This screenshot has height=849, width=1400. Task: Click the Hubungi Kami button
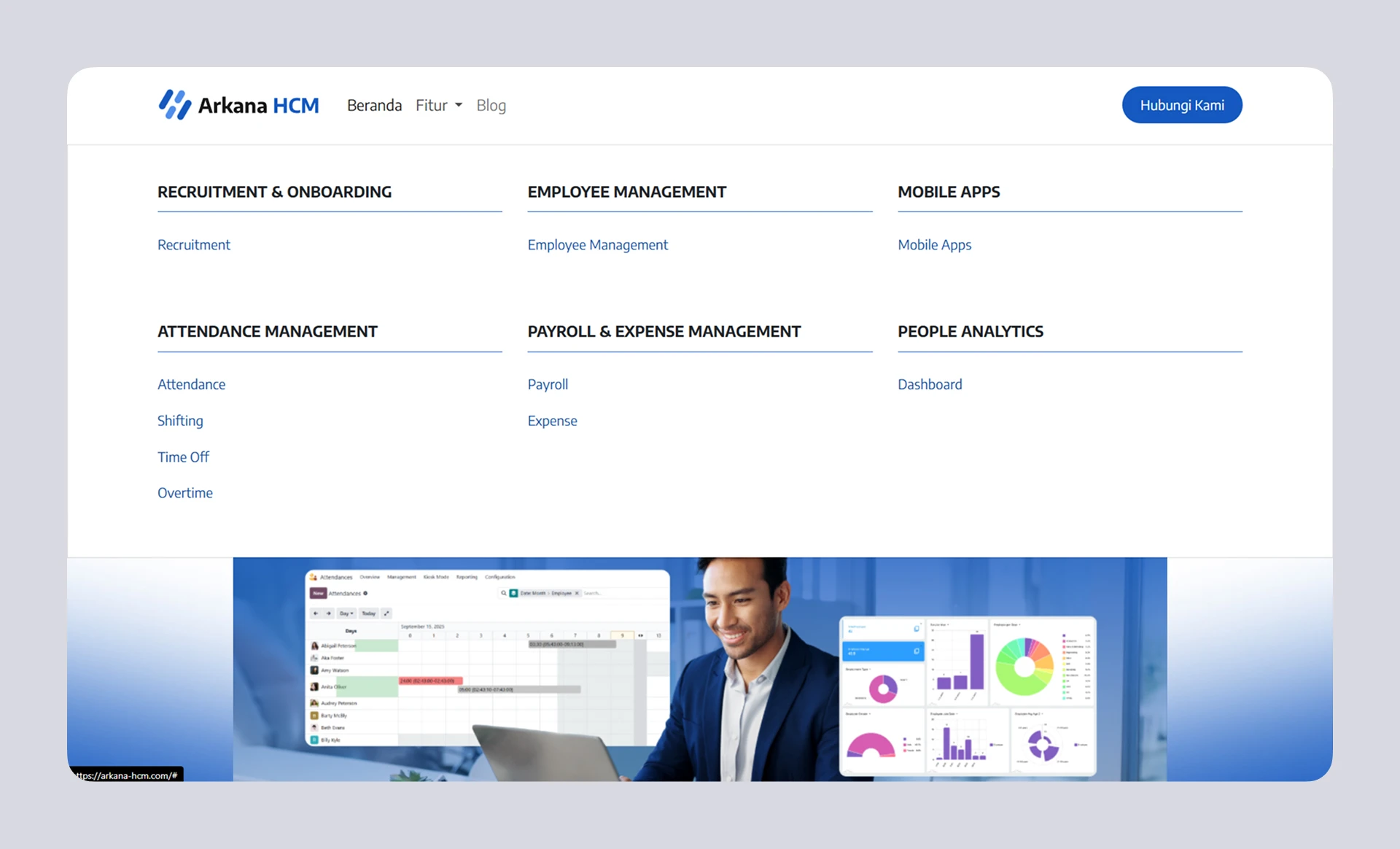[x=1182, y=104]
